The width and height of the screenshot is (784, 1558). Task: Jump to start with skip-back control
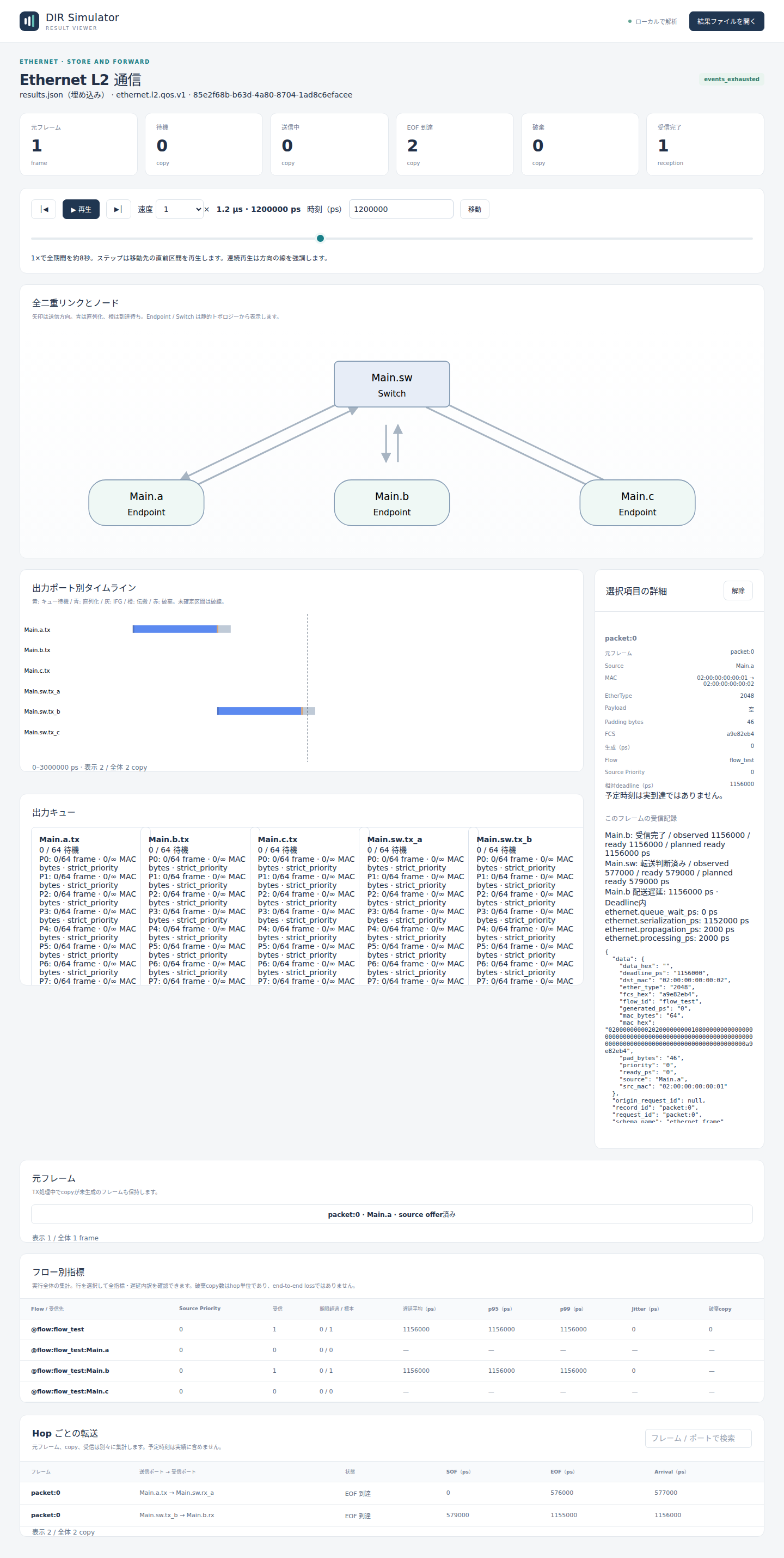click(x=44, y=209)
